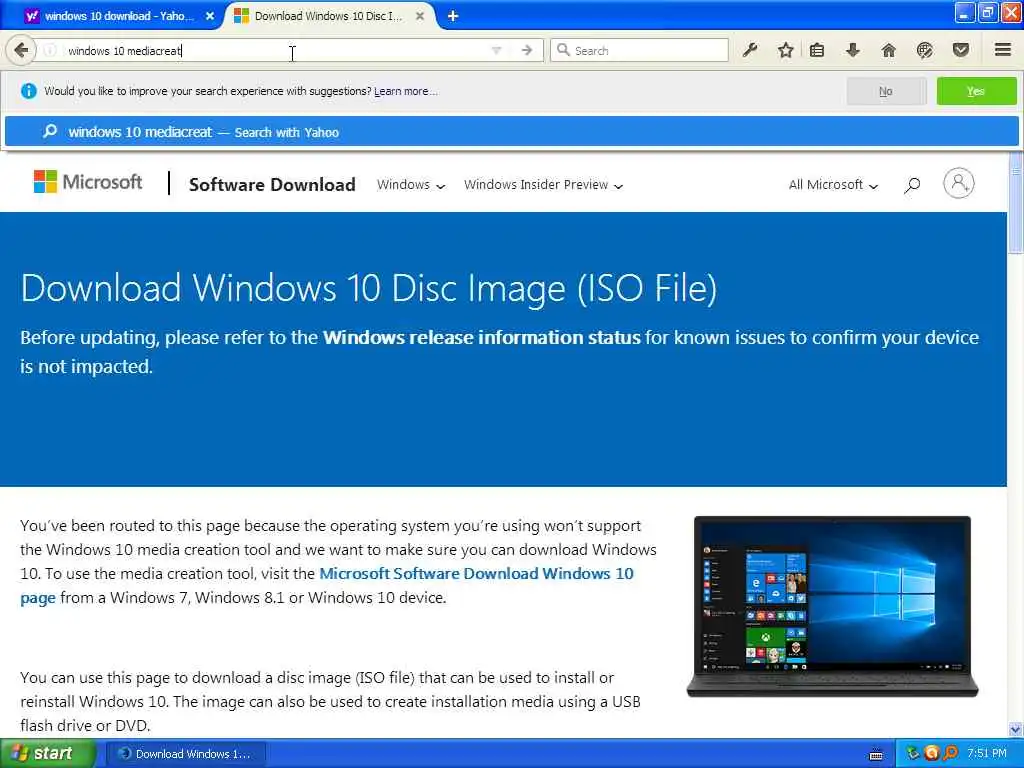Viewport: 1024px width, 768px height.
Task: Accept search suggestions with Yes
Action: coord(976,91)
